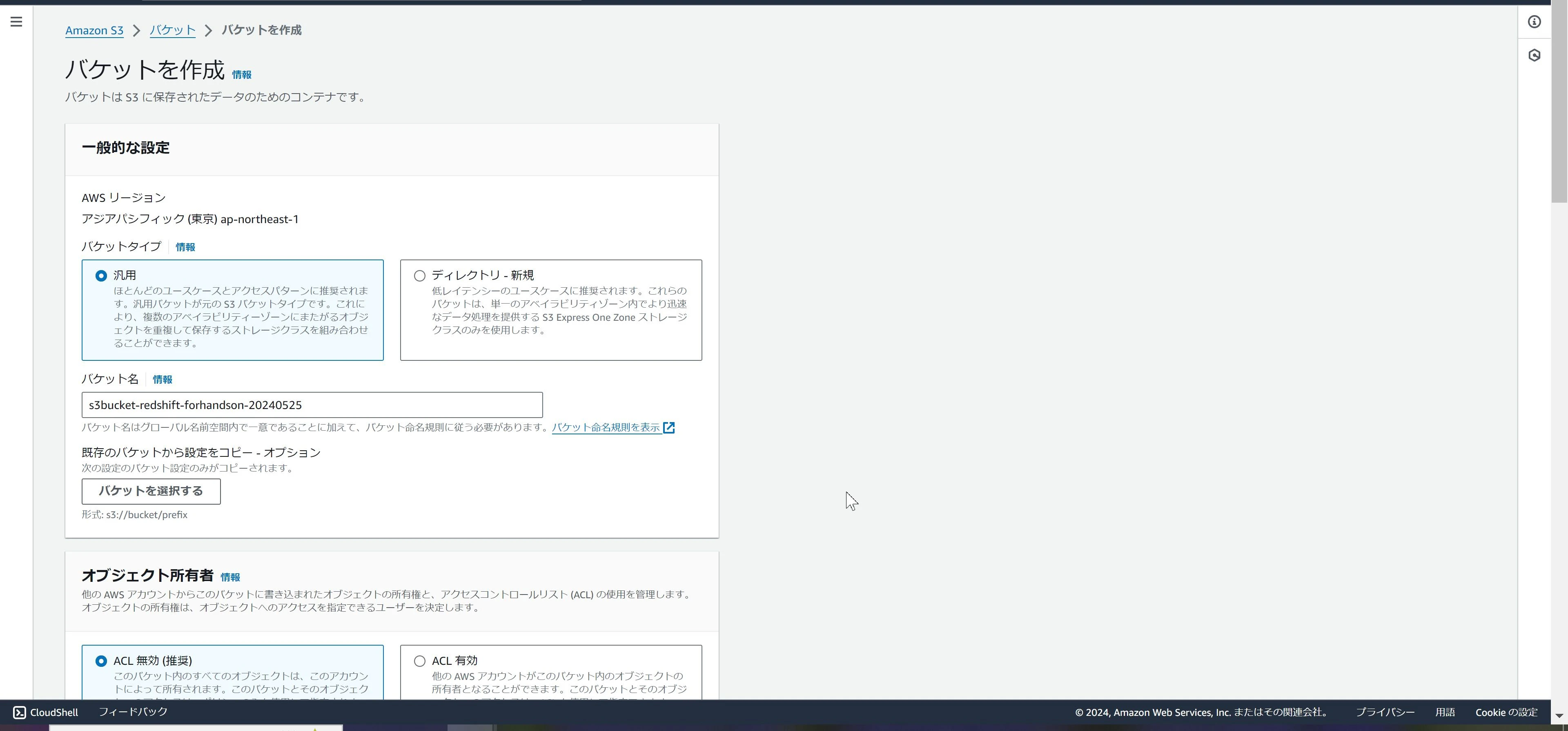The height and width of the screenshot is (731, 1568).
Task: Select the ディレクトリ - 新規 bucket type
Action: 419,276
